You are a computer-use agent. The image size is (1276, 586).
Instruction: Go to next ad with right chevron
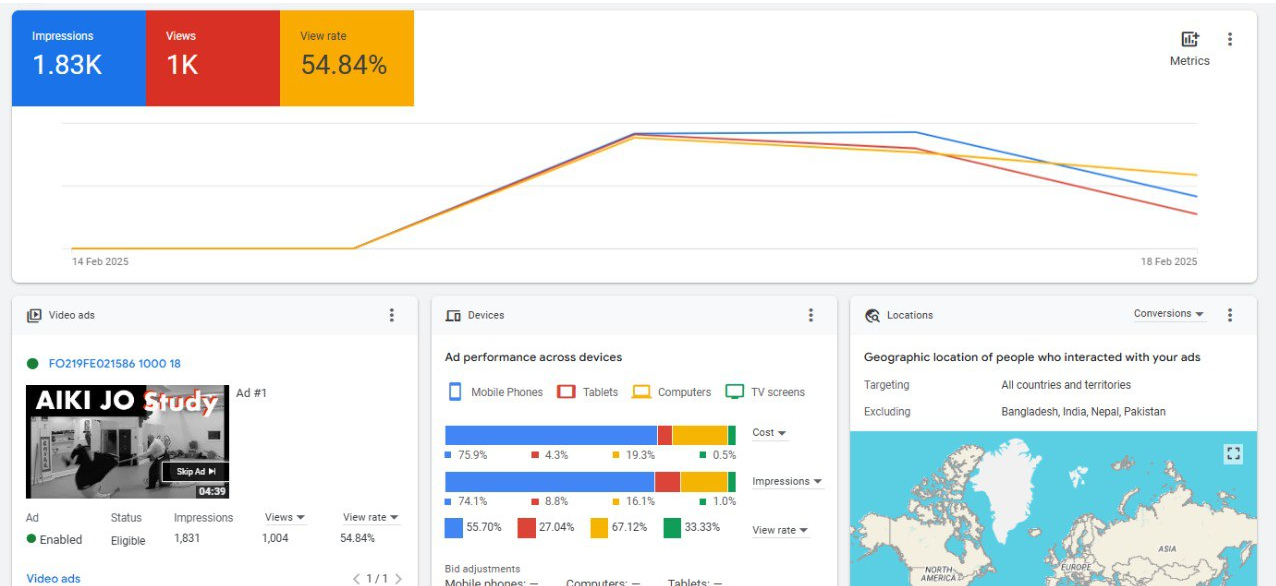click(x=398, y=579)
